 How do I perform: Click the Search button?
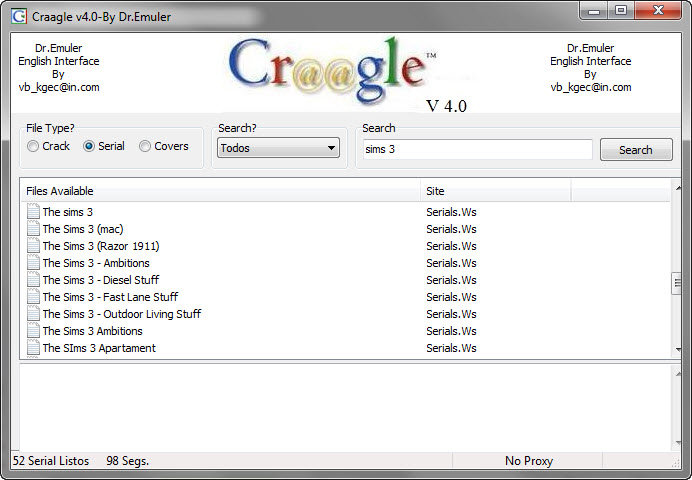pos(636,150)
